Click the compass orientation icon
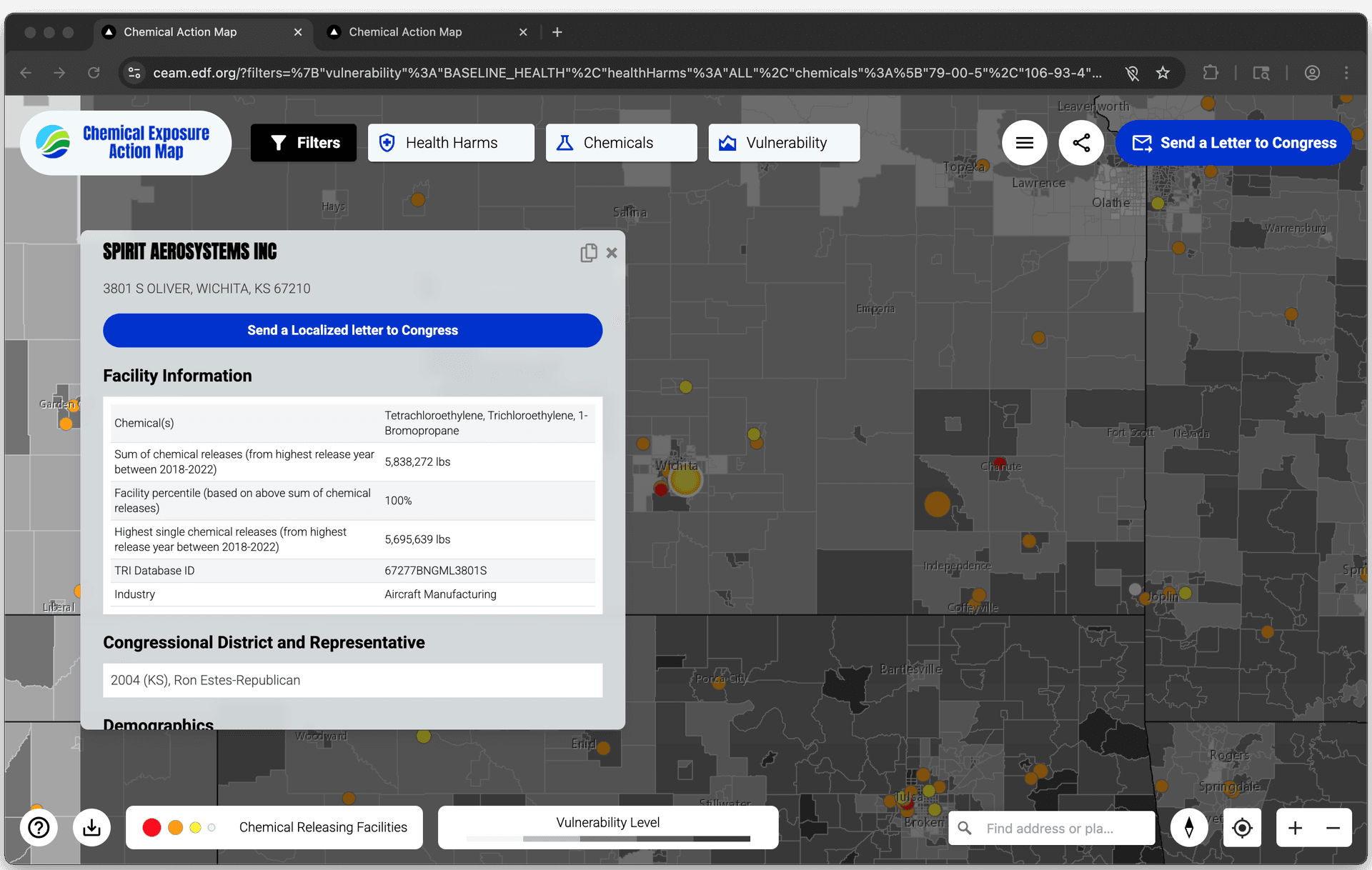Screen dimensions: 1372x870 pos(1188,827)
